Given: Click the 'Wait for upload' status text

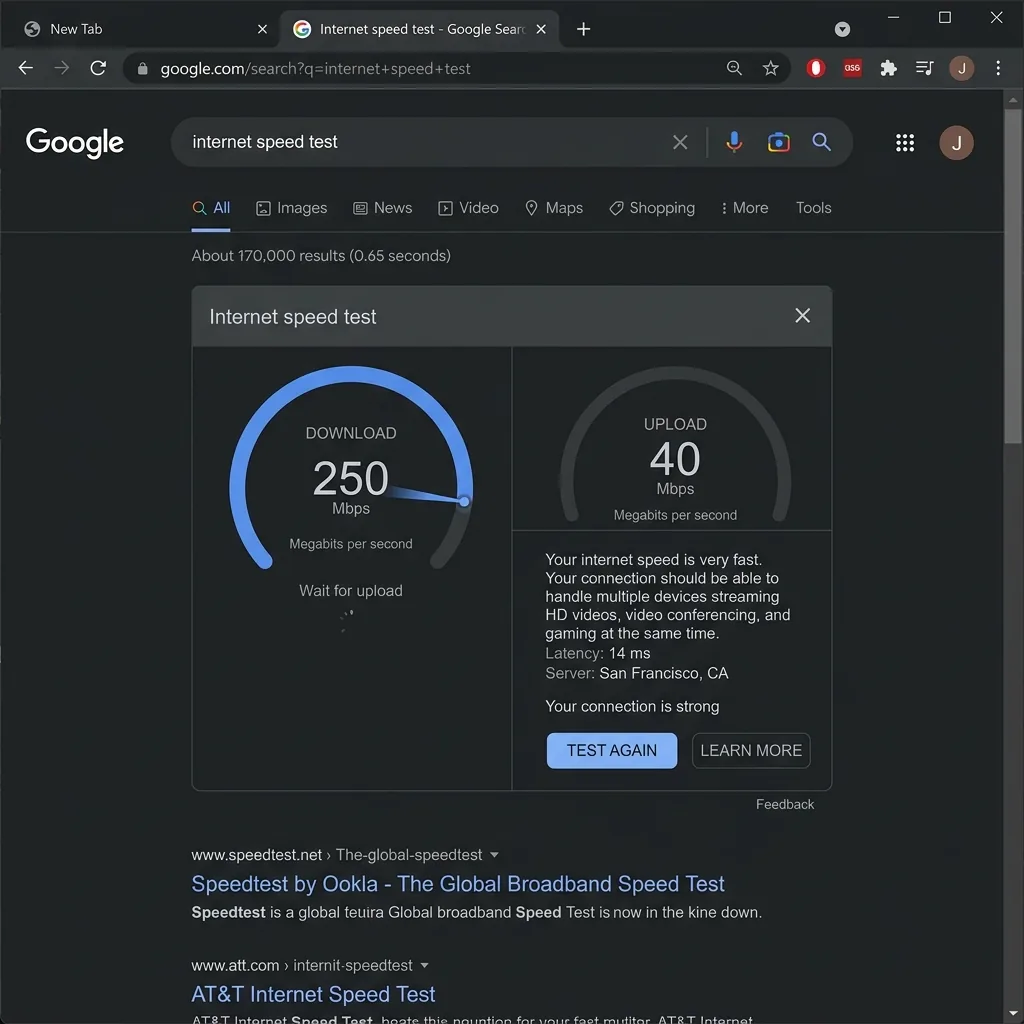Looking at the screenshot, I should point(351,591).
